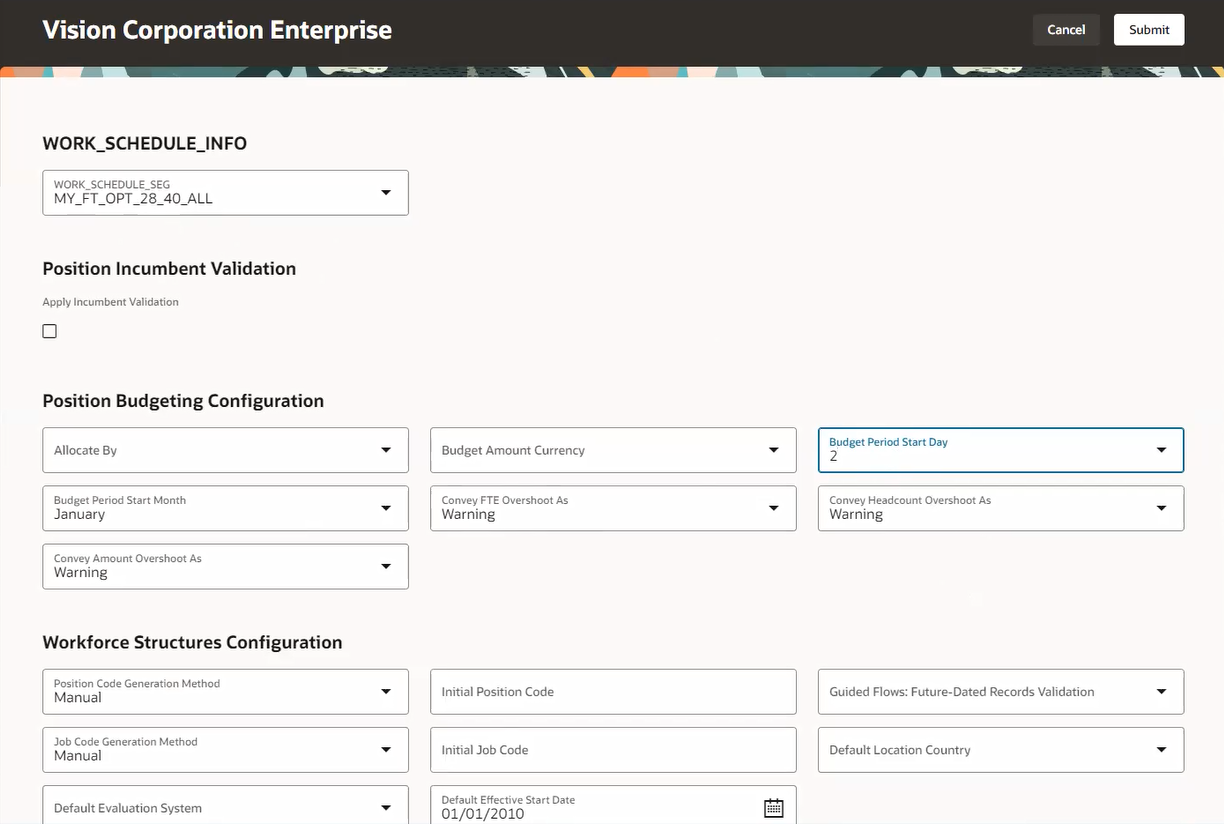Open Default Evaluation System dropdown
This screenshot has width=1224, height=824.
386,808
